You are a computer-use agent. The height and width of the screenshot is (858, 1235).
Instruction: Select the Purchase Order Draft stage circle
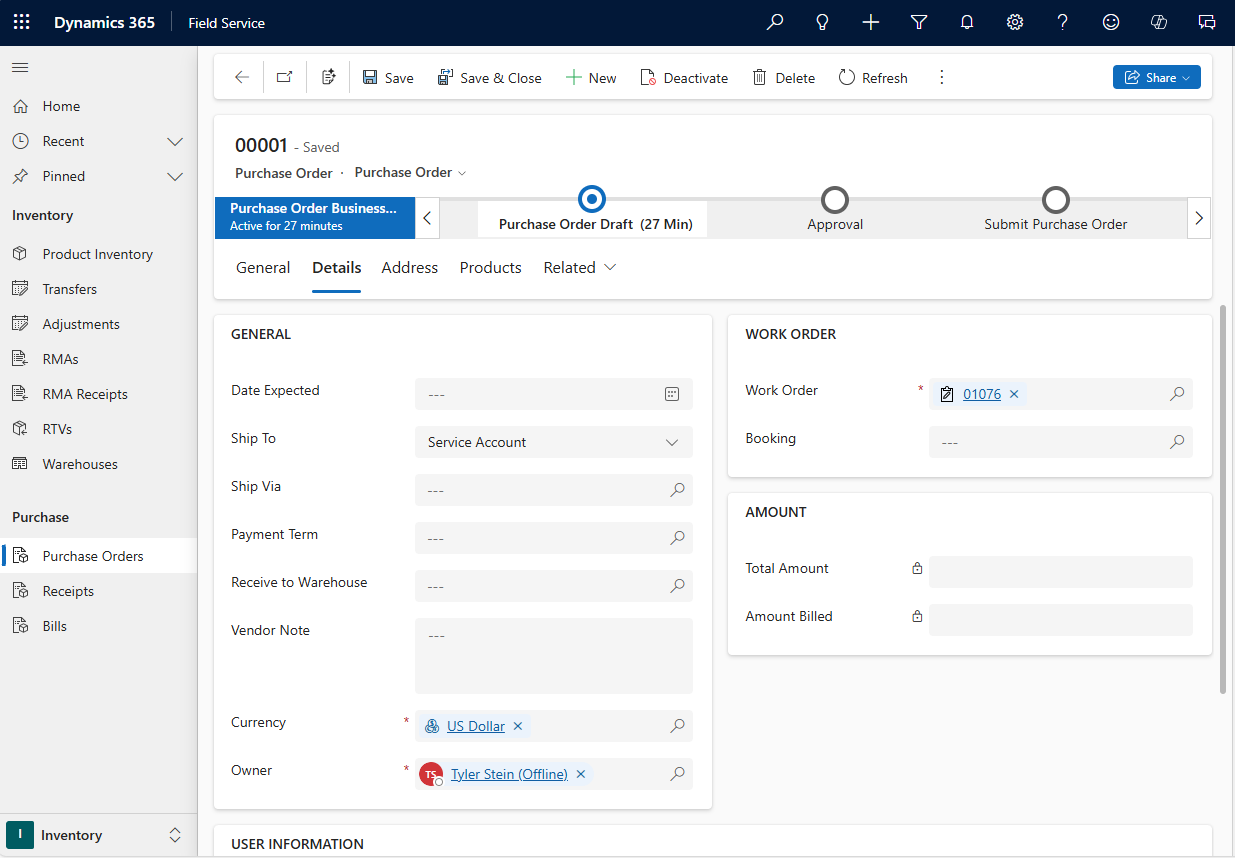click(x=591, y=199)
